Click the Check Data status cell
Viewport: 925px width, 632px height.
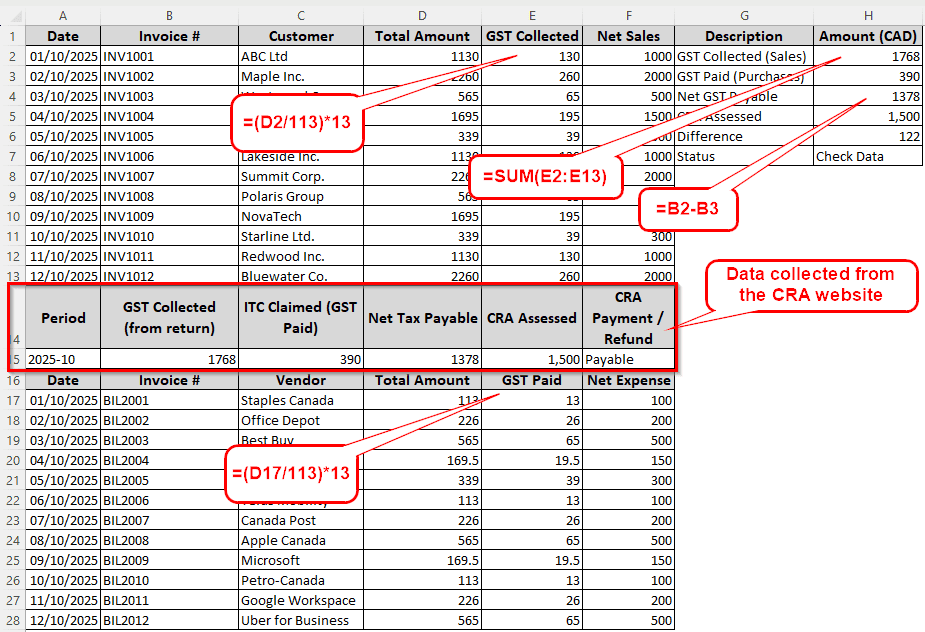coord(867,157)
